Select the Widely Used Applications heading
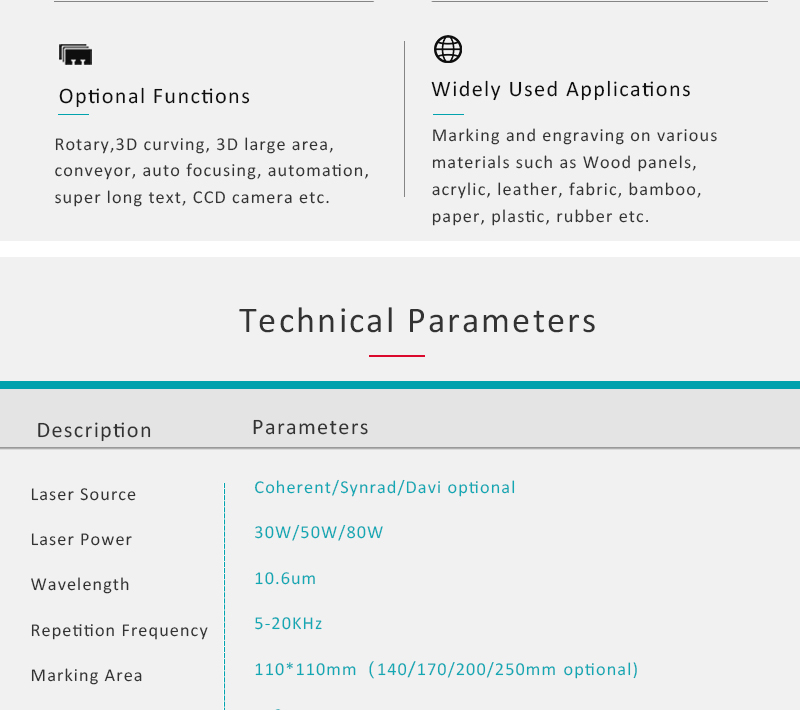Image resolution: width=800 pixels, height=710 pixels. 561,89
